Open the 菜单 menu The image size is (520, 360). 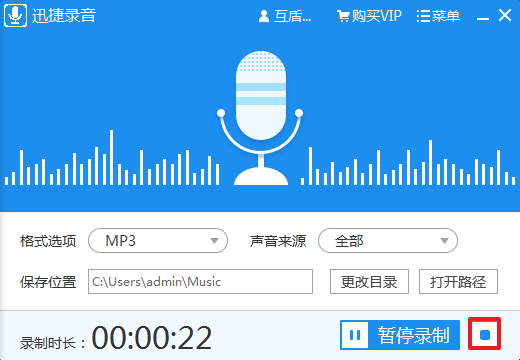coord(438,16)
